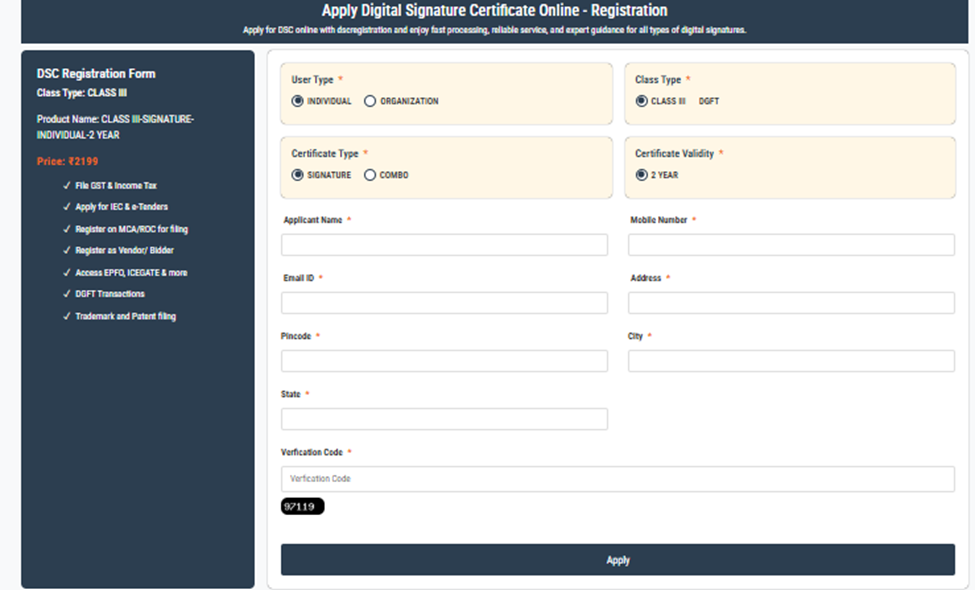Focus the Address input field
Viewport: 975px width, 590px height.
coord(791,303)
